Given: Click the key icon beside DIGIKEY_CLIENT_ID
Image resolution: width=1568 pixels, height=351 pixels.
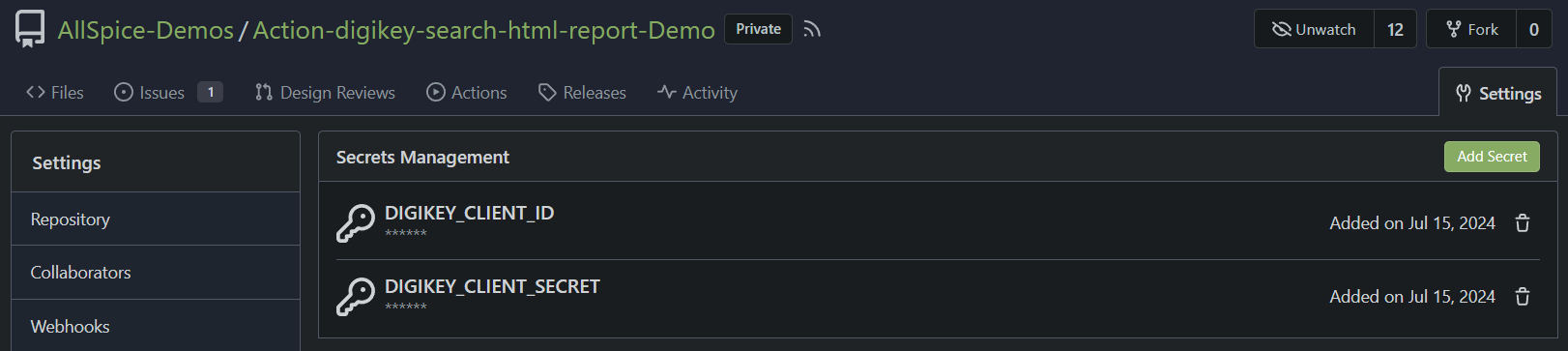Looking at the screenshot, I should coord(355,222).
